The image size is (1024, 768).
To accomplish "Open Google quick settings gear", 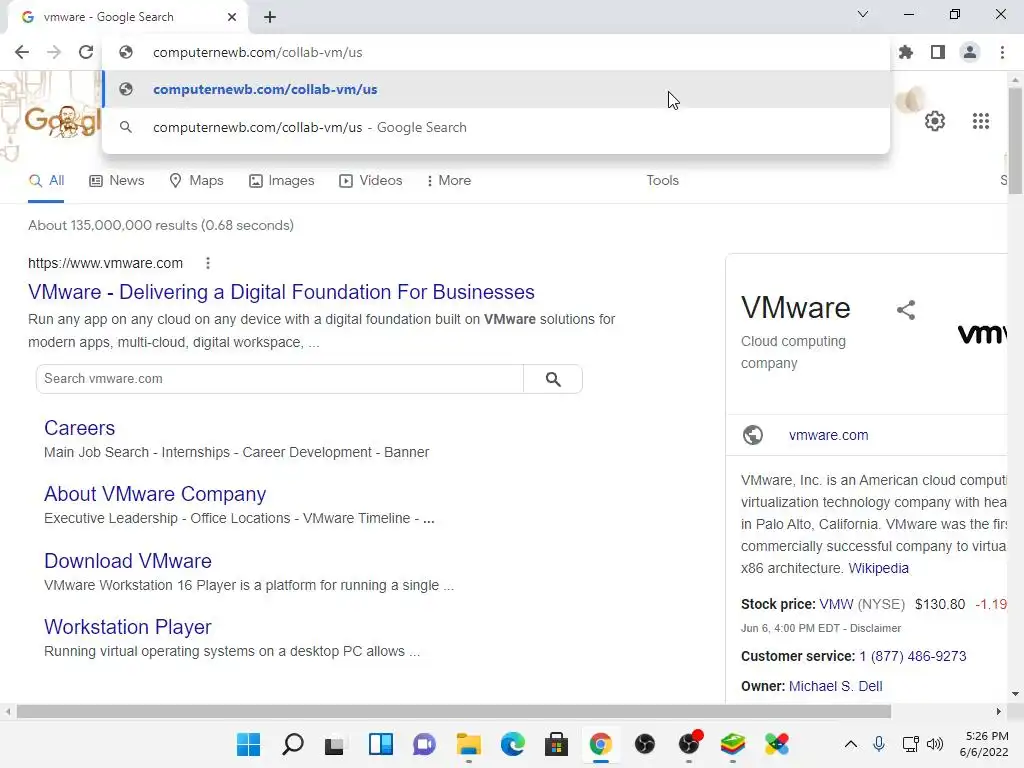I will [x=935, y=121].
